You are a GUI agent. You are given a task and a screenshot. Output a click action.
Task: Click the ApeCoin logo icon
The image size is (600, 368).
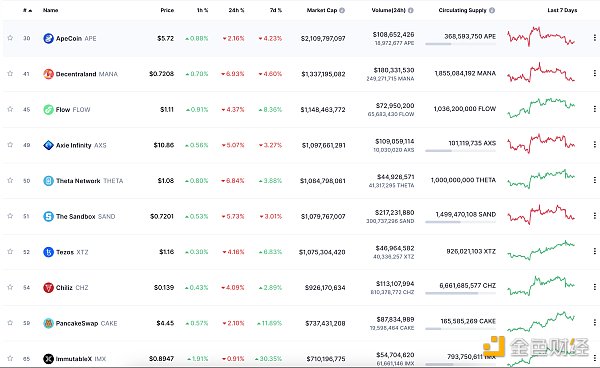click(48, 38)
